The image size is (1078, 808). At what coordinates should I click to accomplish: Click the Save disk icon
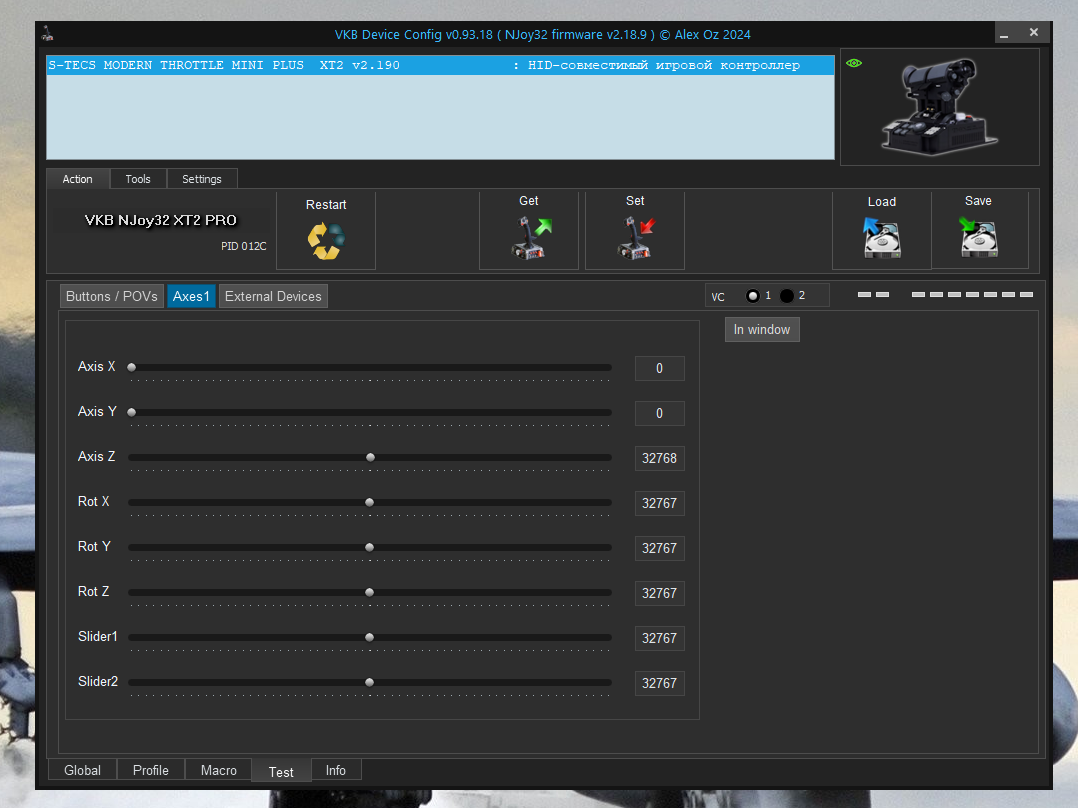978,237
